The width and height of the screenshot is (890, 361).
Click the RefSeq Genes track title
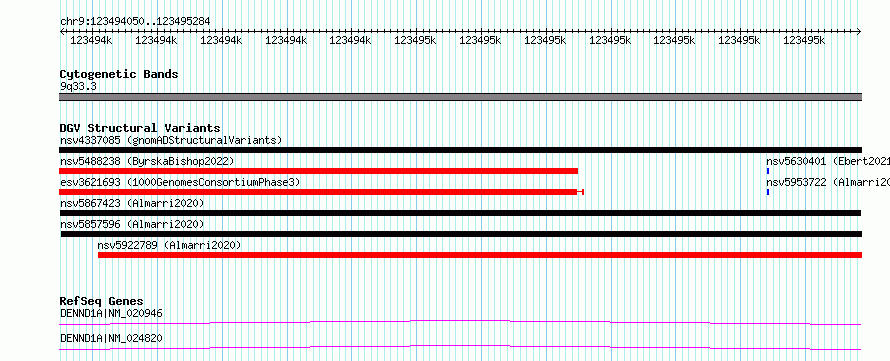tap(102, 301)
